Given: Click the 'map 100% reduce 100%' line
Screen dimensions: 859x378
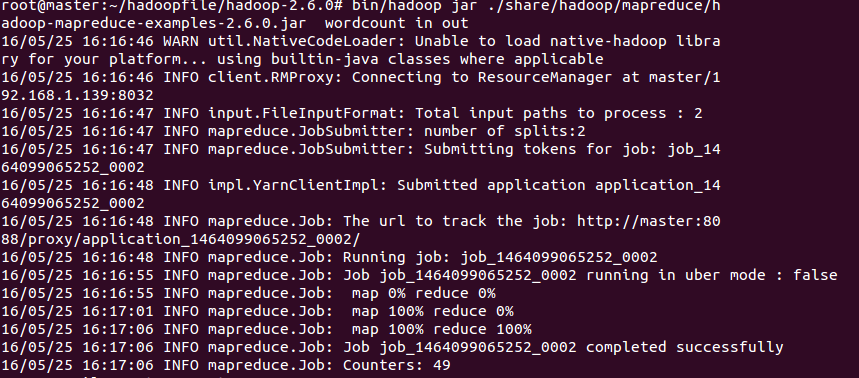Looking at the screenshot, I should [x=442, y=329].
